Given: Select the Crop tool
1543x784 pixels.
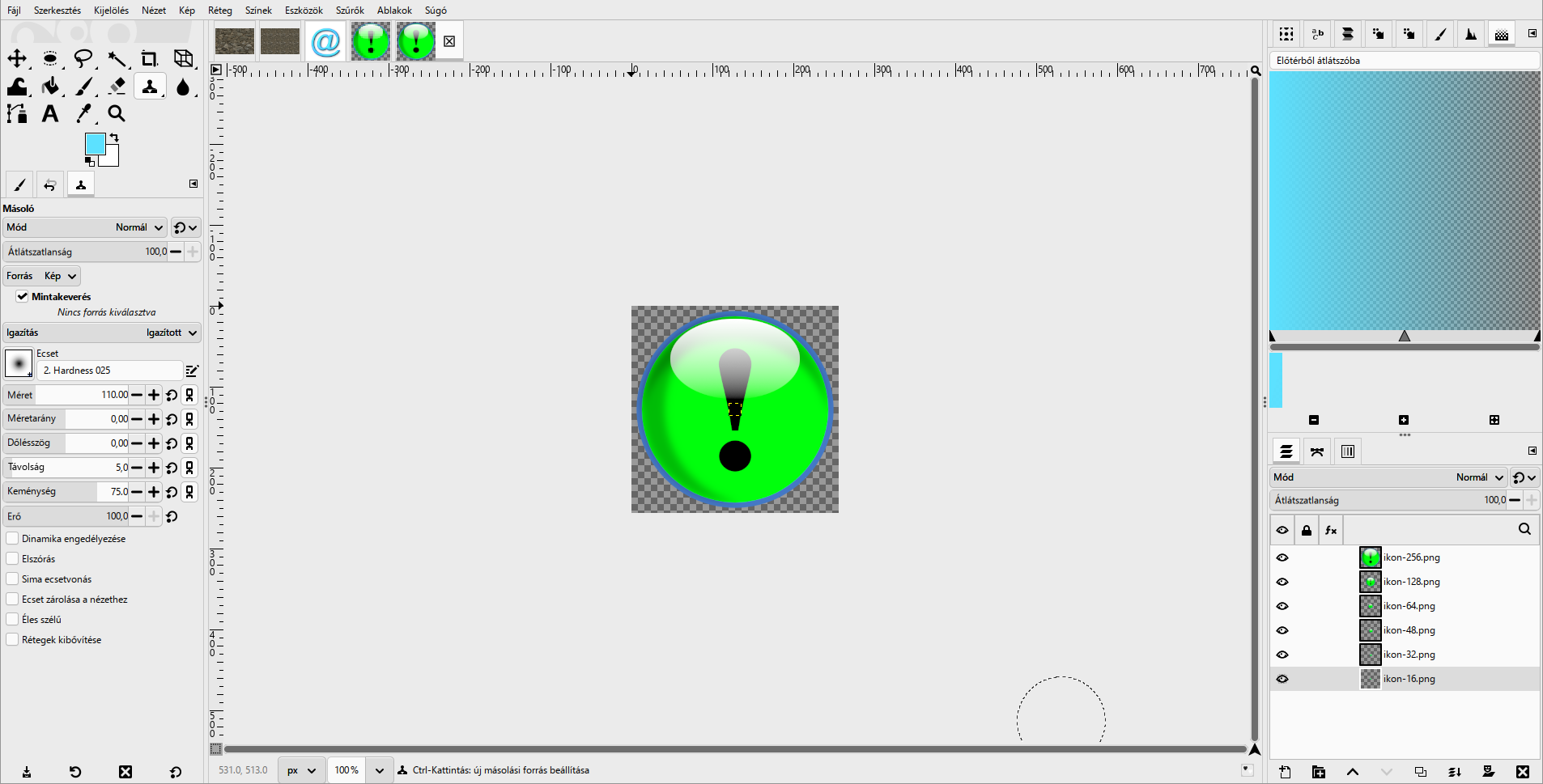Looking at the screenshot, I should pos(150,58).
